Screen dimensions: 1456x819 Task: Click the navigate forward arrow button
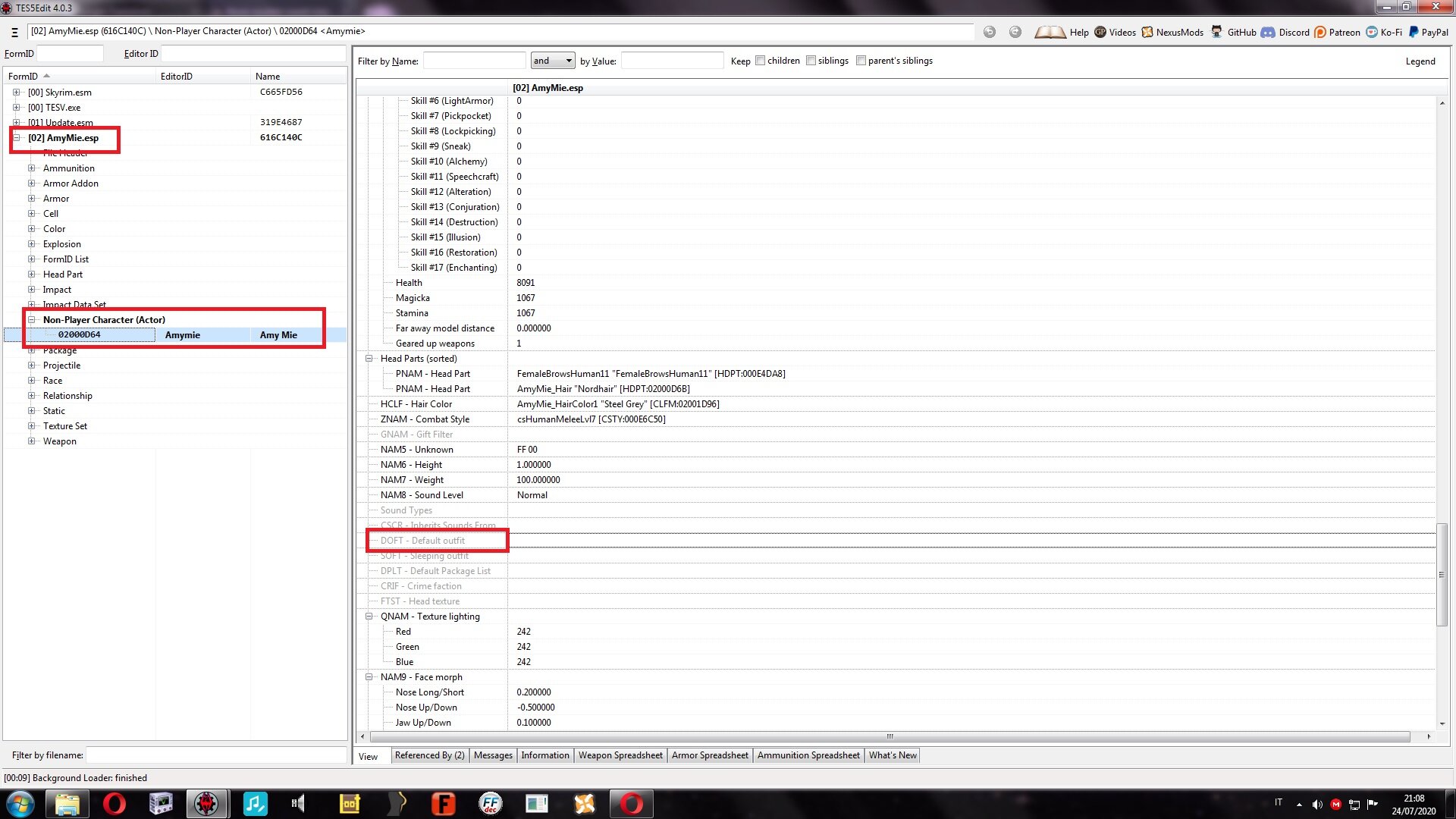1015,32
